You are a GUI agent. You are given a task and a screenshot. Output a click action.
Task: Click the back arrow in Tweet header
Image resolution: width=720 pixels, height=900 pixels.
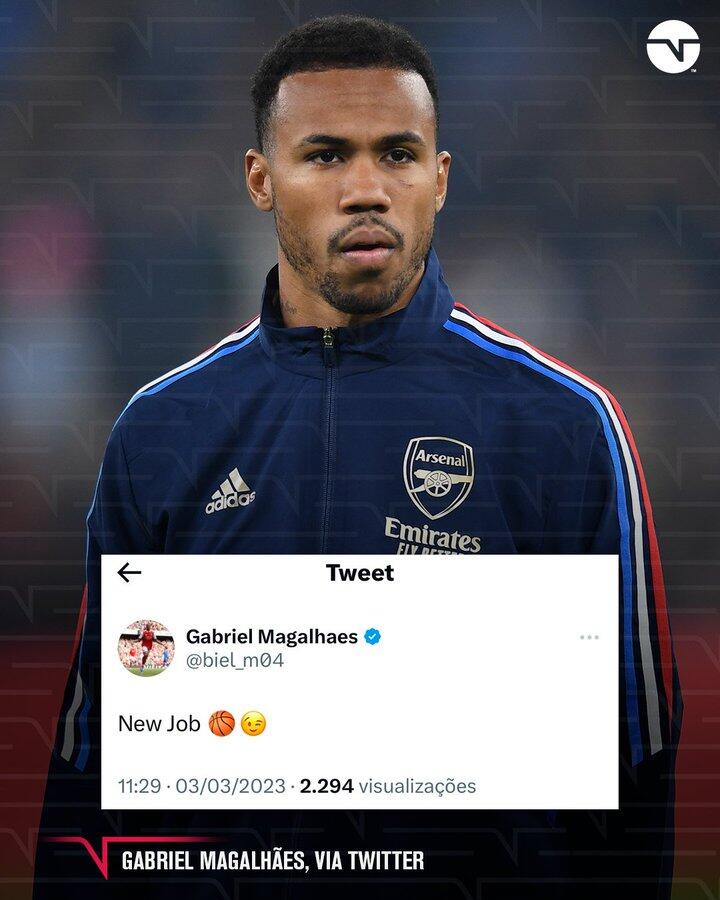click(129, 572)
